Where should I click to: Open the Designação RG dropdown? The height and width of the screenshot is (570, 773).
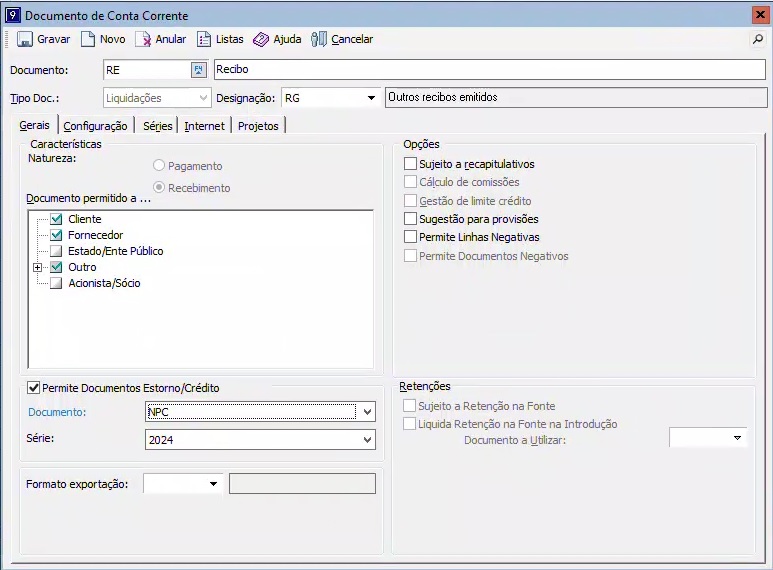(371, 98)
